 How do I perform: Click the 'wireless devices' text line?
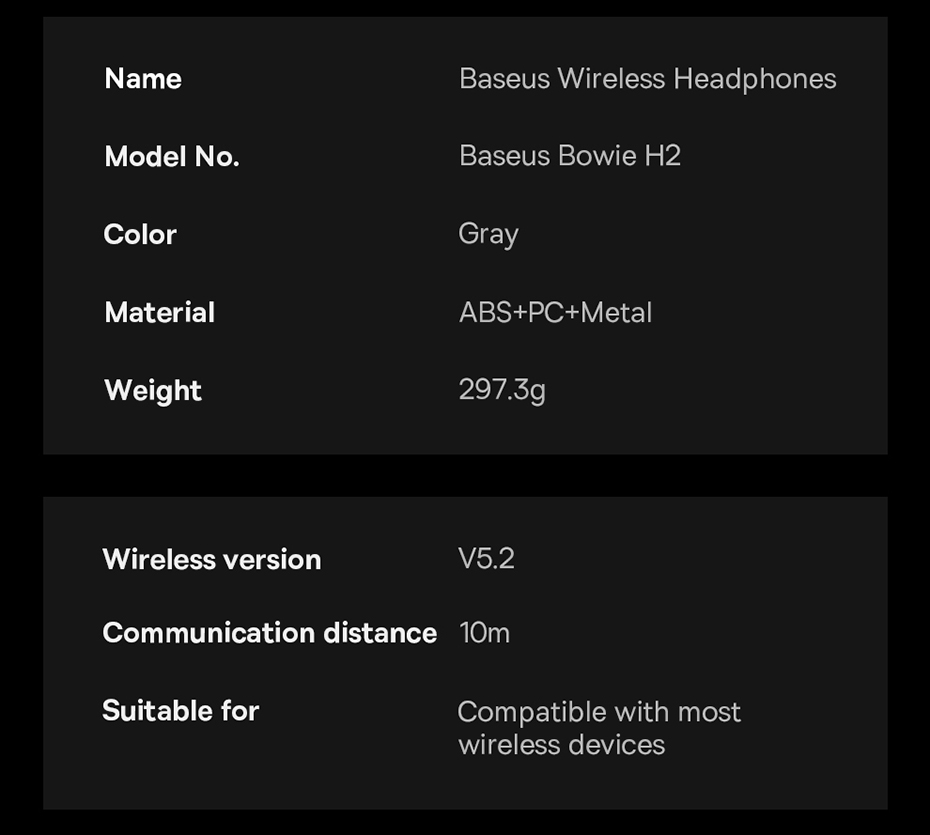click(561, 745)
